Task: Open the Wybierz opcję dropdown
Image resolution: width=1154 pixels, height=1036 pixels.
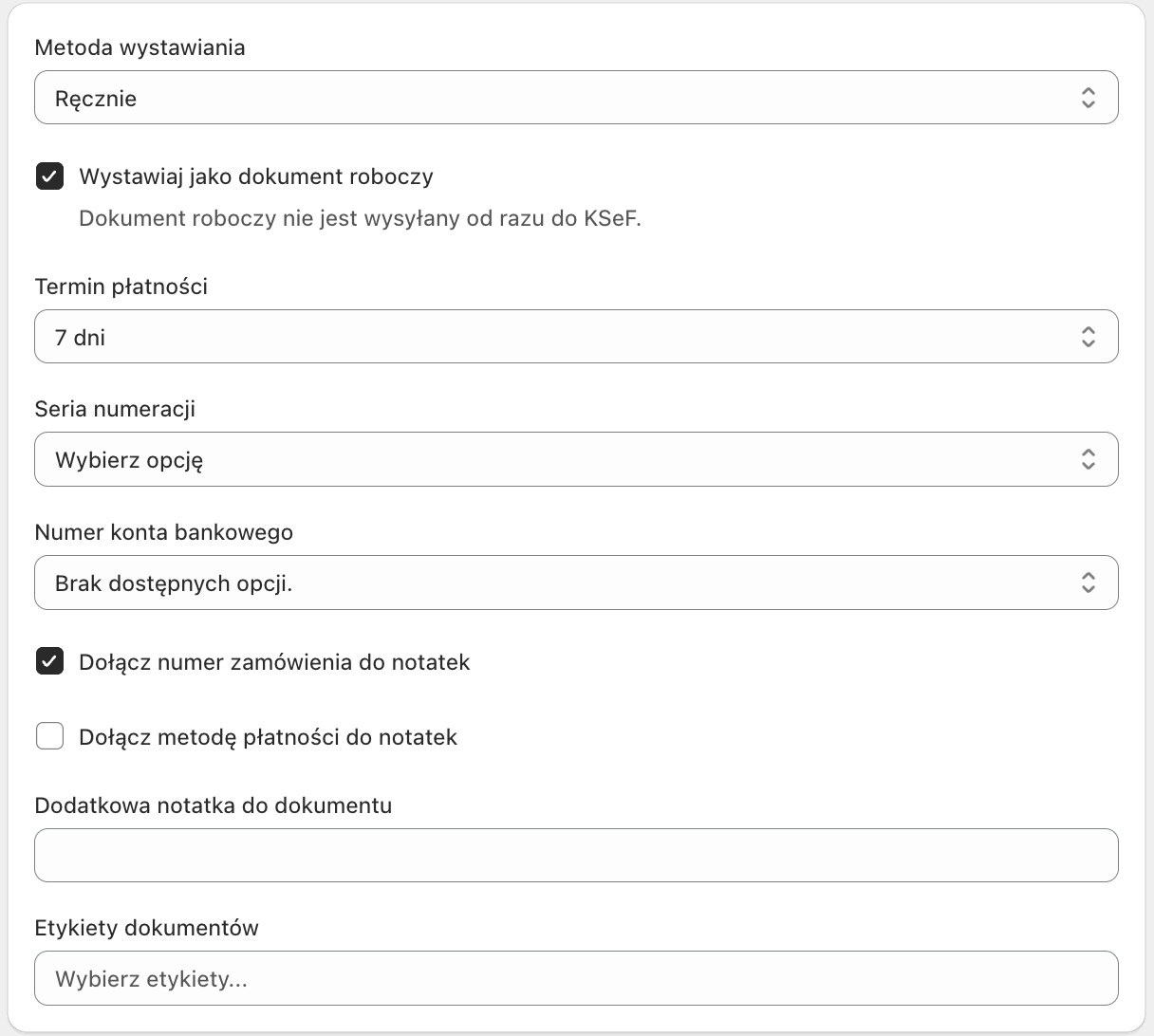Action: 560,460
